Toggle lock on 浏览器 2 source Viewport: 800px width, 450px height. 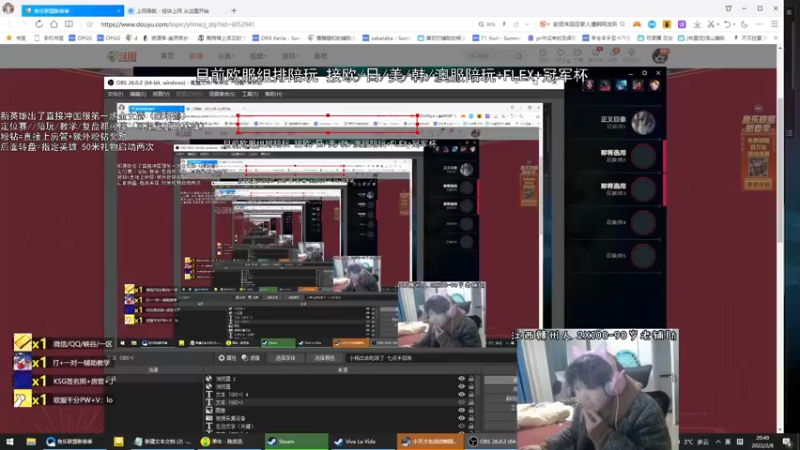tap(471, 379)
